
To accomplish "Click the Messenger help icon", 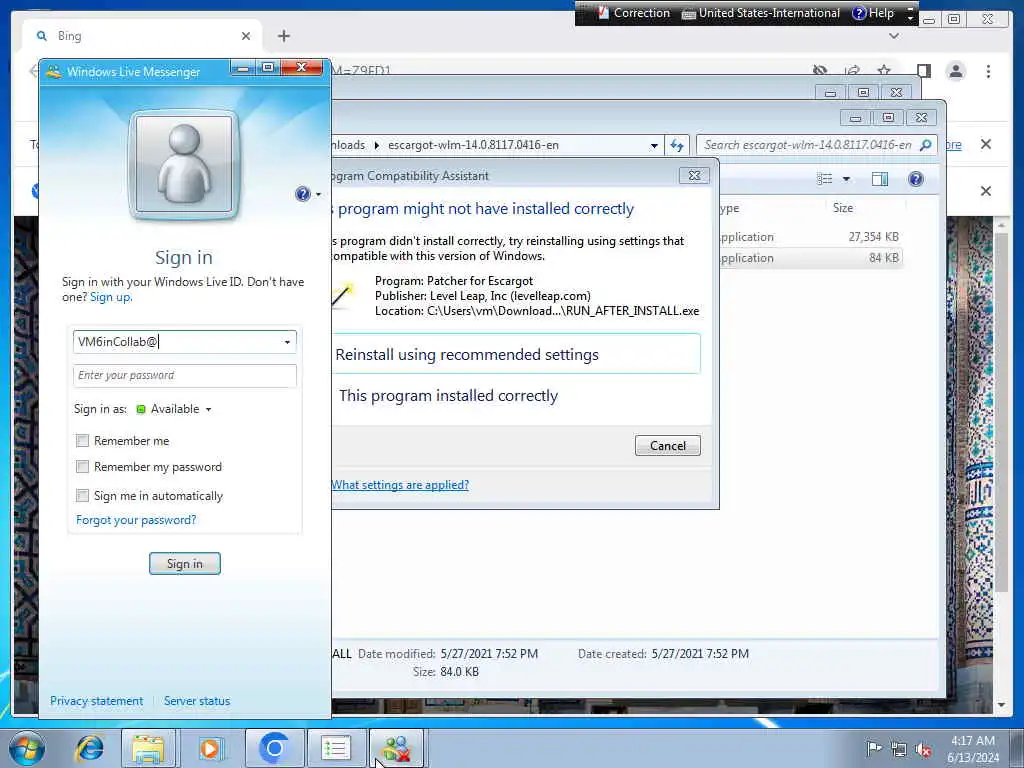I will click(302, 194).
